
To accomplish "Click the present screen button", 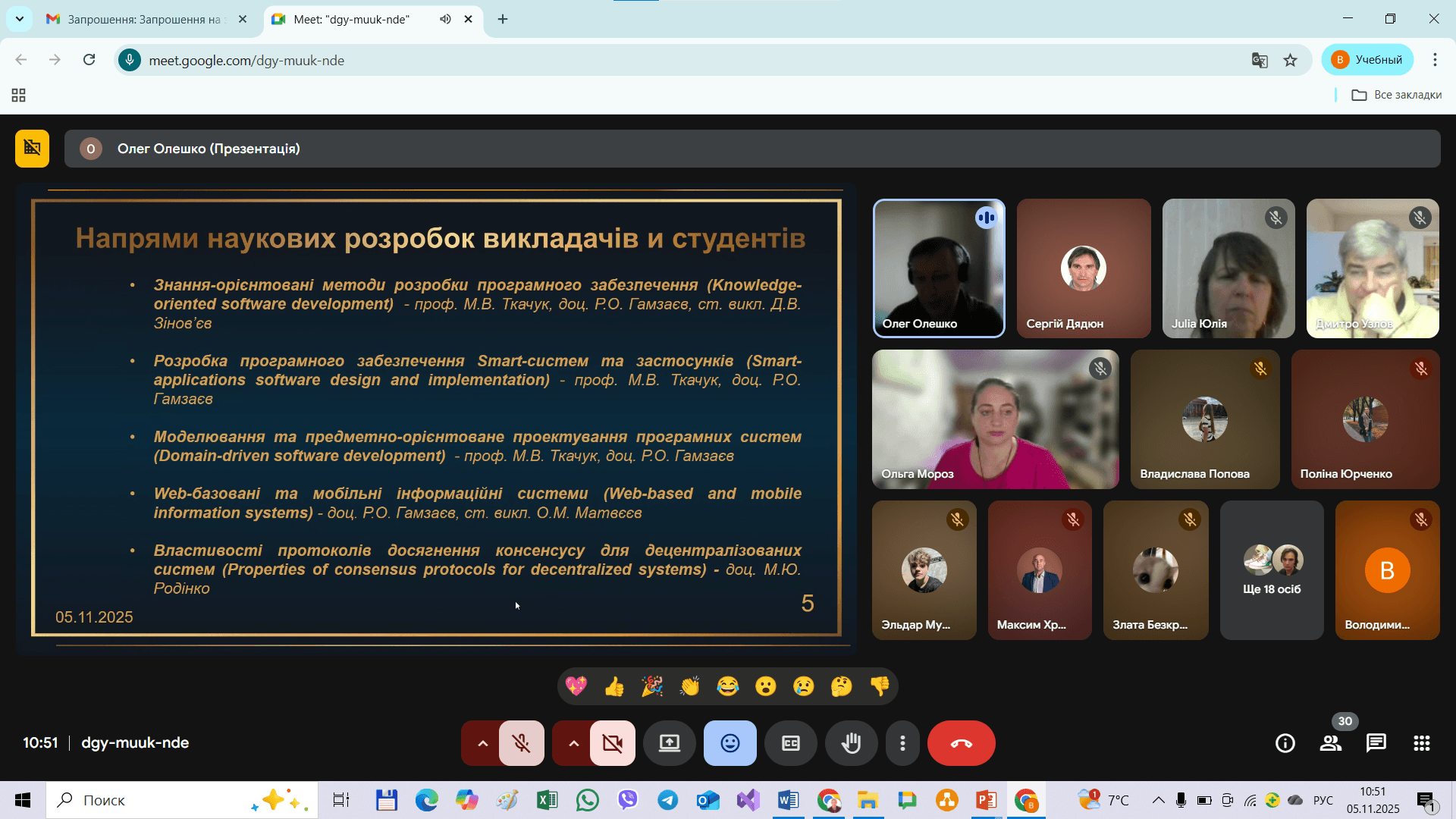I will (x=670, y=743).
